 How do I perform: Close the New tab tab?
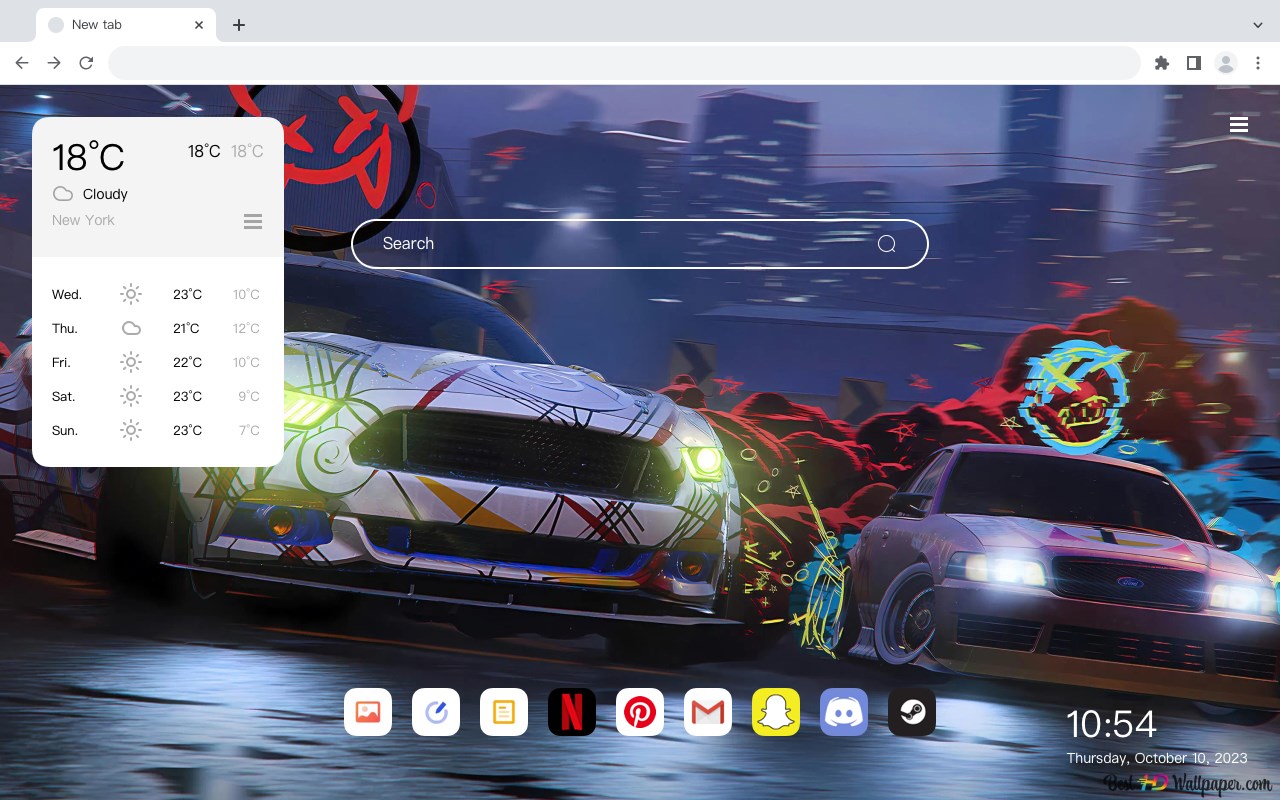tap(199, 25)
